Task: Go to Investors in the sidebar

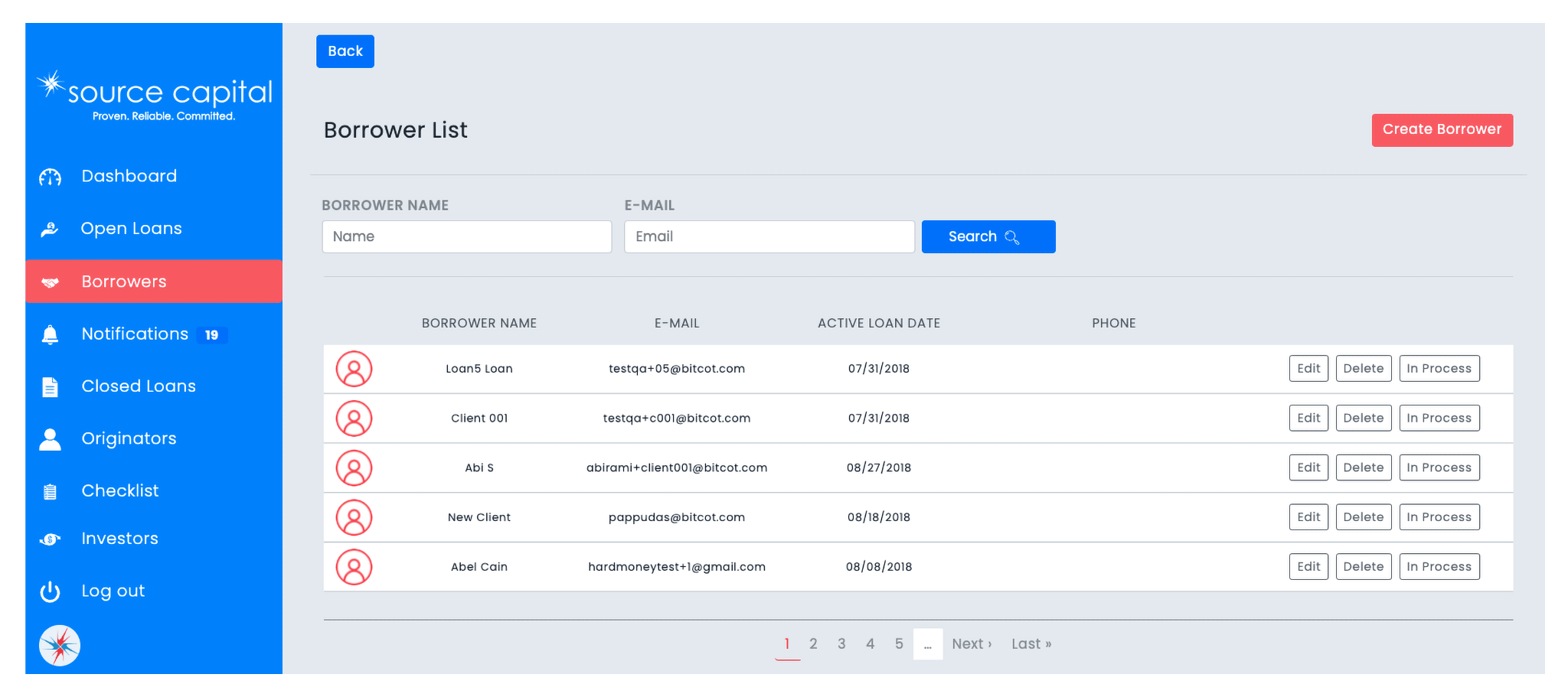Action: (x=119, y=539)
